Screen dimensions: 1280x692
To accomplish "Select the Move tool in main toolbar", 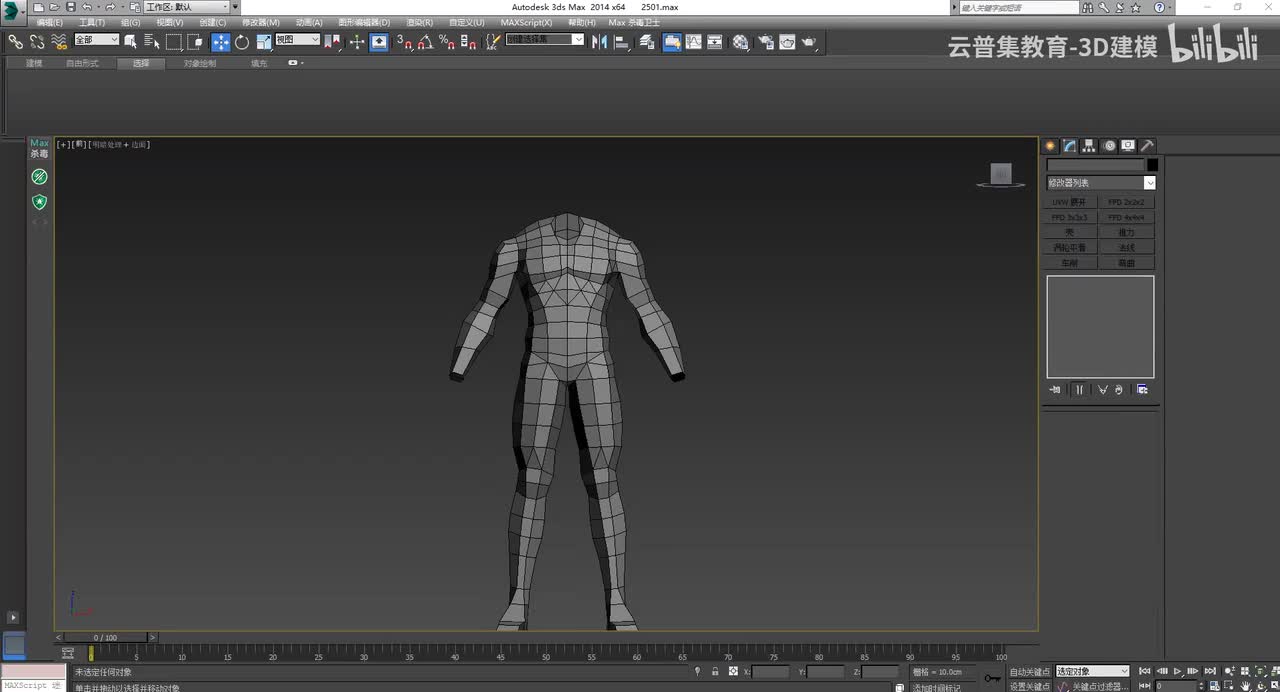I will (221, 42).
